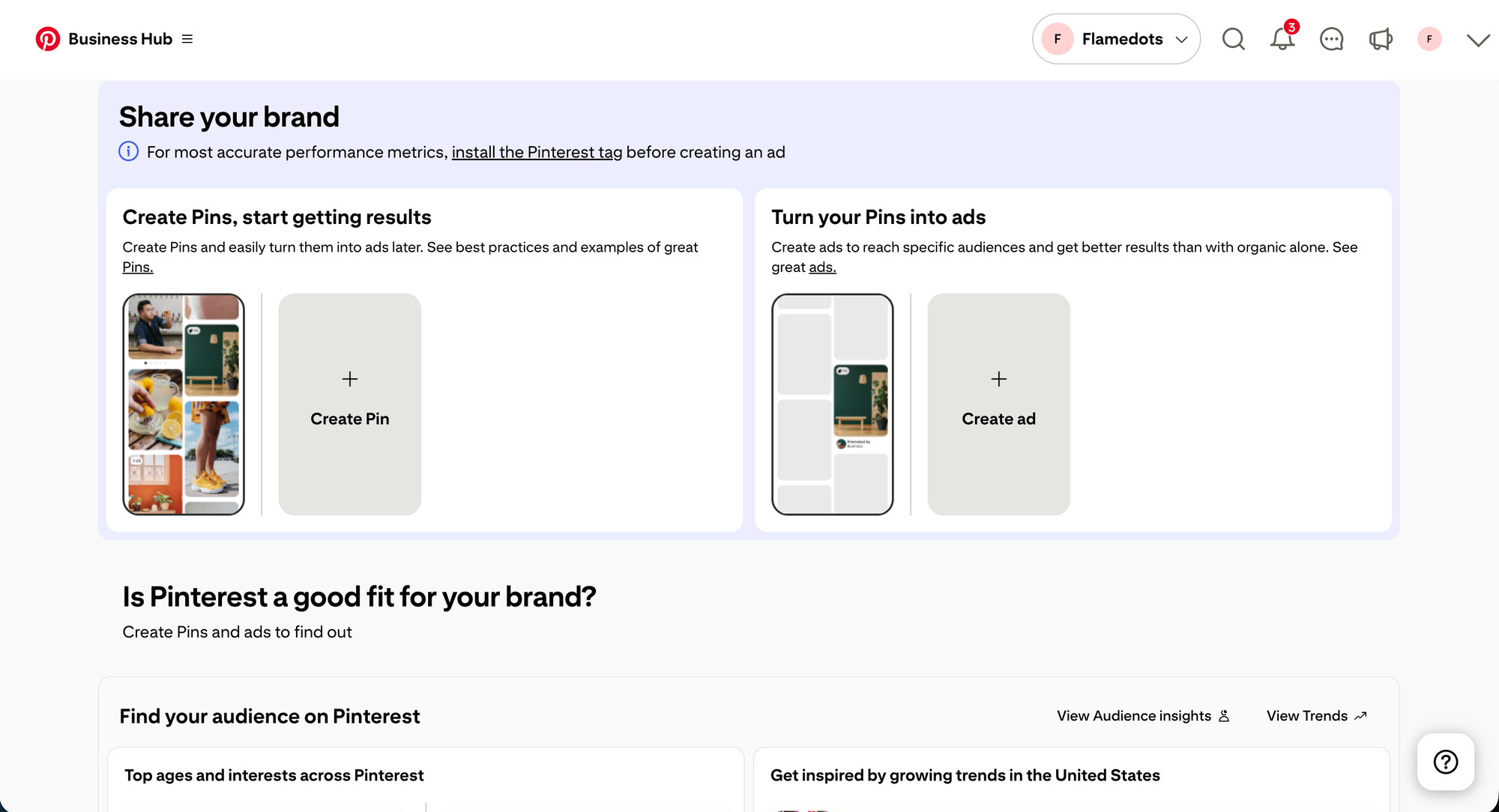
Task: Open View Trends link
Action: [x=1316, y=716]
